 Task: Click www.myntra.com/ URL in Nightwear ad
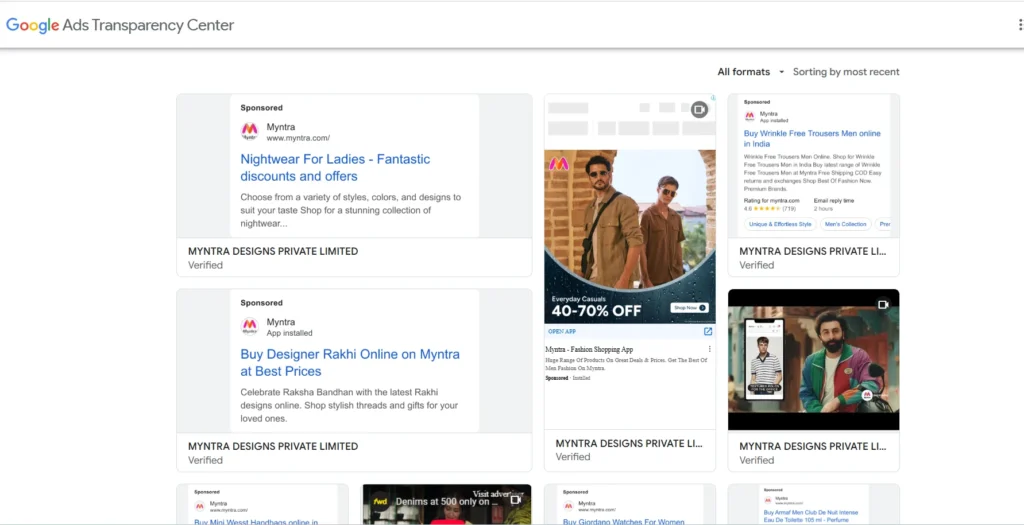click(x=298, y=138)
